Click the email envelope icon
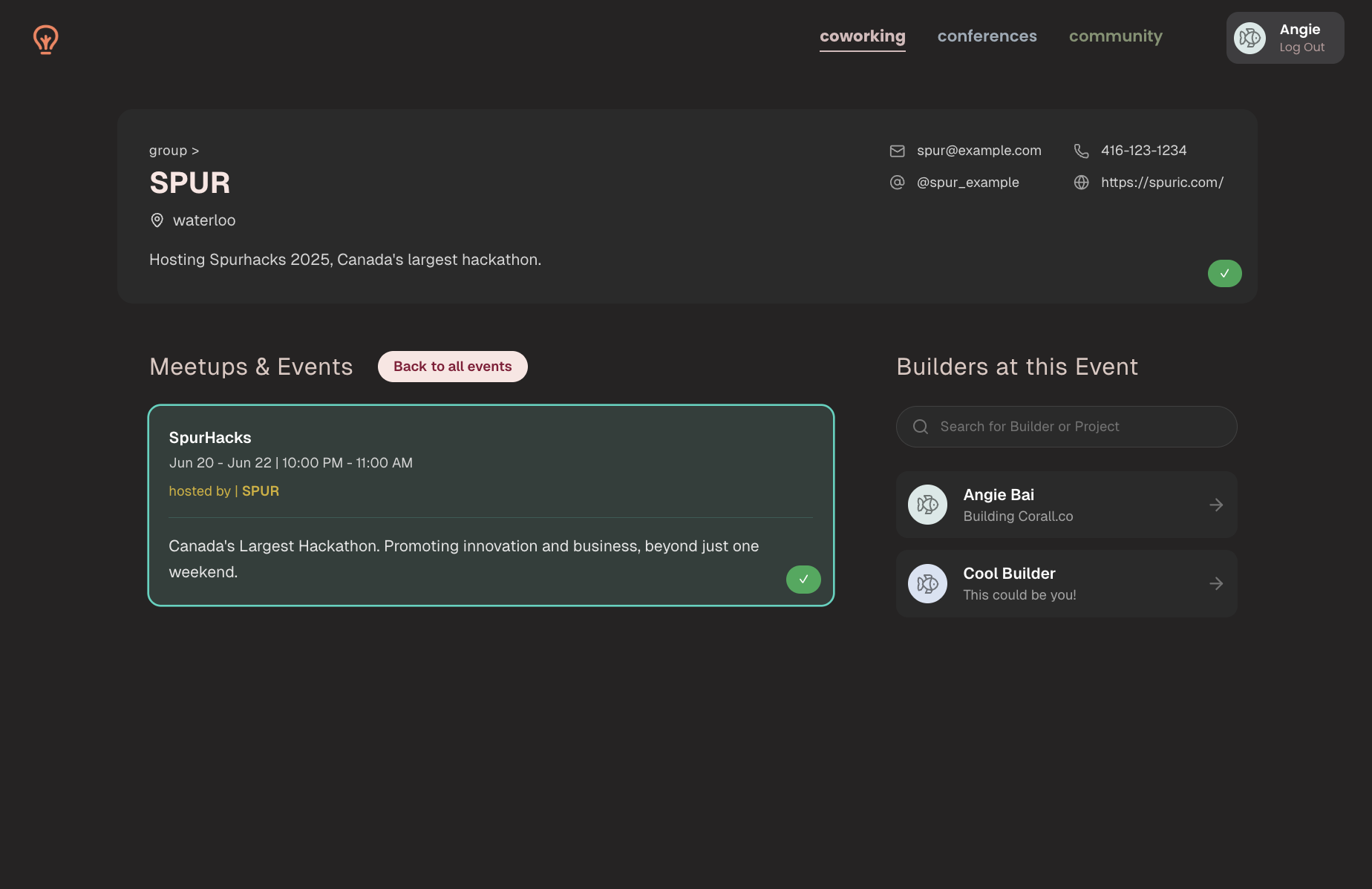Screen dimensions: 1372x889 tap(897, 151)
